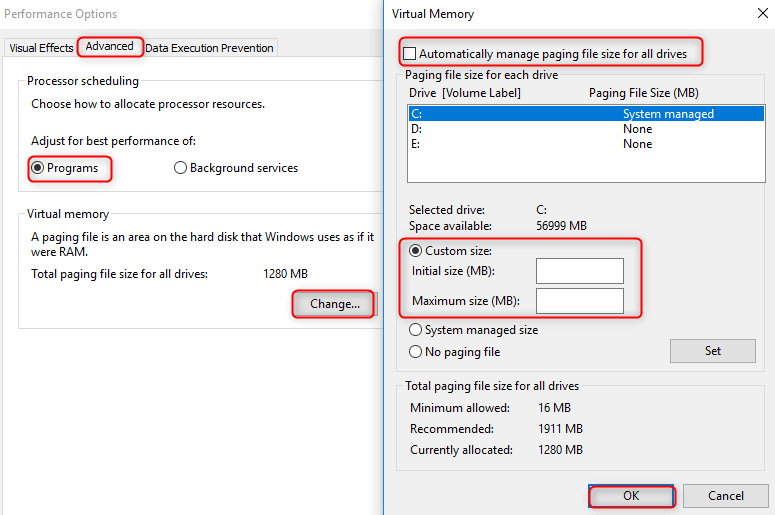The height and width of the screenshot is (515, 775).
Task: Enable automatically manage paging file size checkbox
Action: 410,53
